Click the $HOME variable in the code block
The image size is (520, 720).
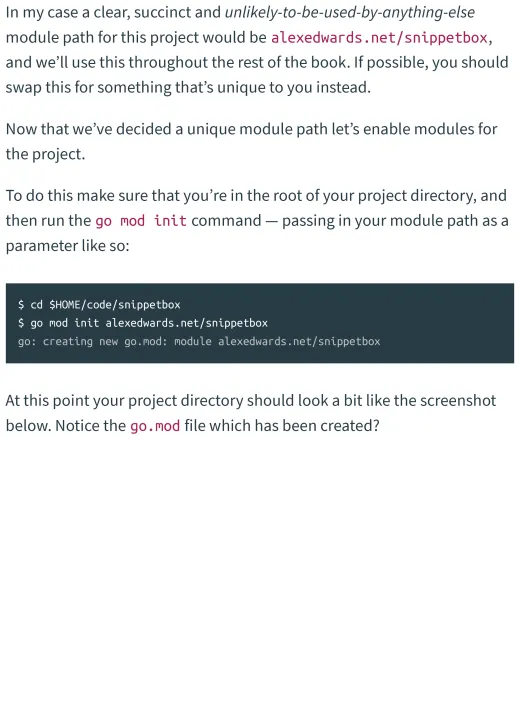tap(65, 305)
